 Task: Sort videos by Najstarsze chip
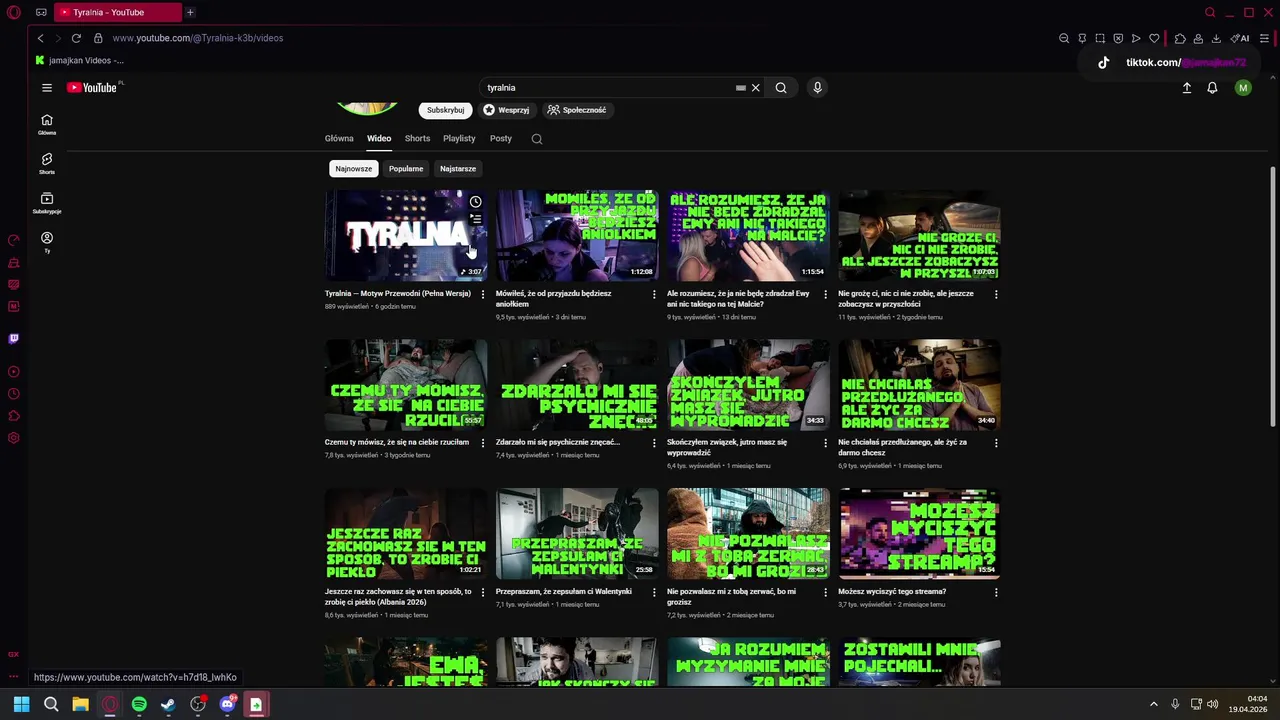[458, 169]
